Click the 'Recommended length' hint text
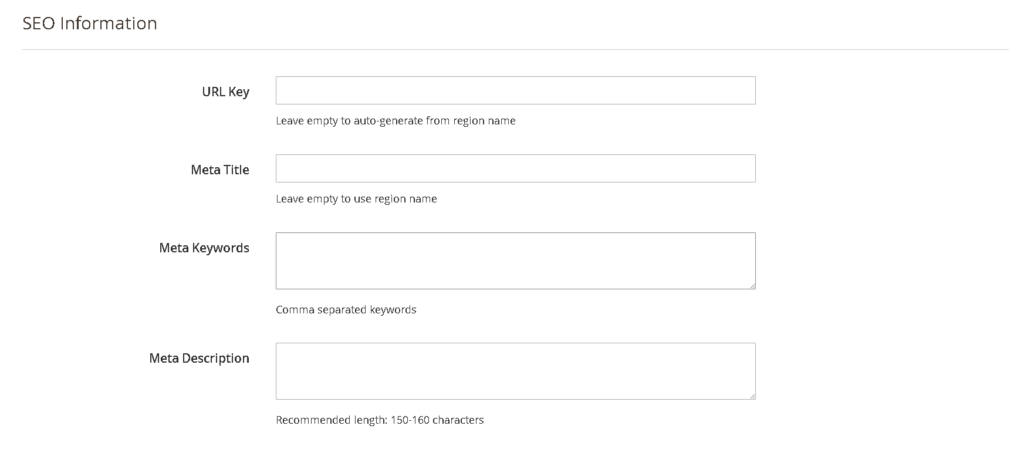Image resolution: width=1024 pixels, height=456 pixels. 379,420
